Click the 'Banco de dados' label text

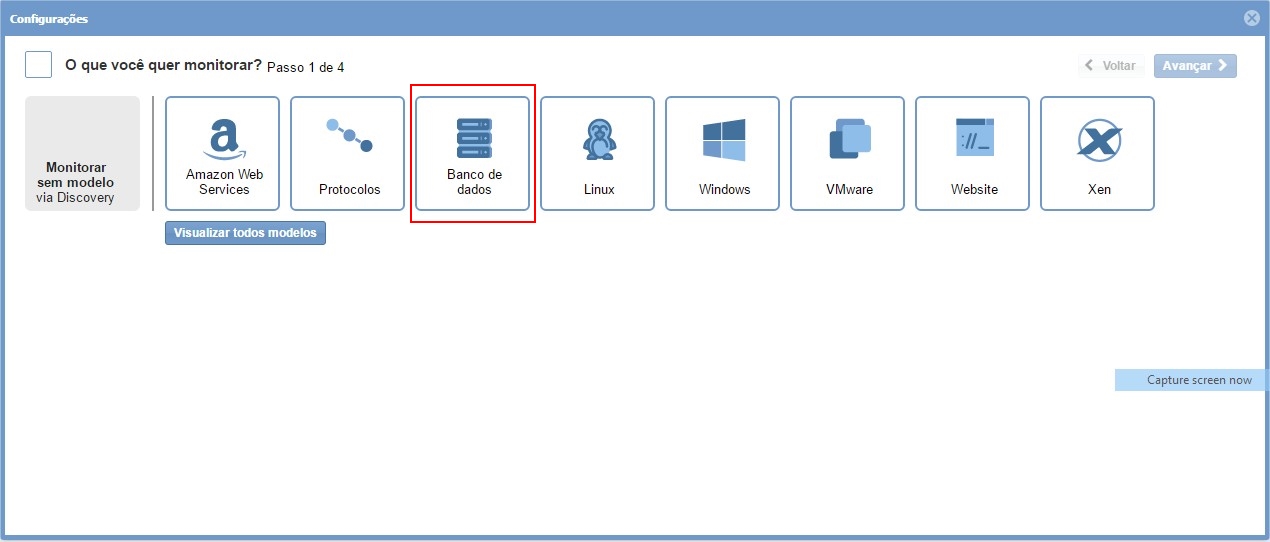(x=474, y=182)
